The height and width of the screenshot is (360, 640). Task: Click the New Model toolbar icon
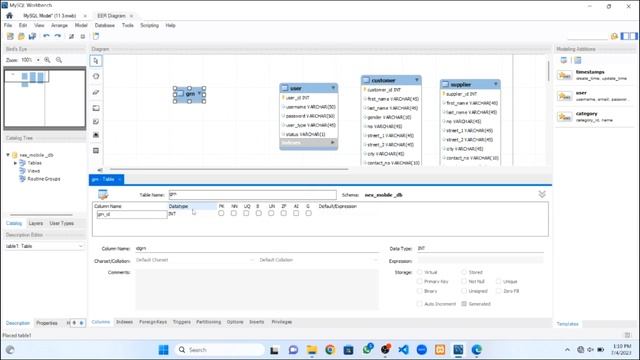click(10, 36)
